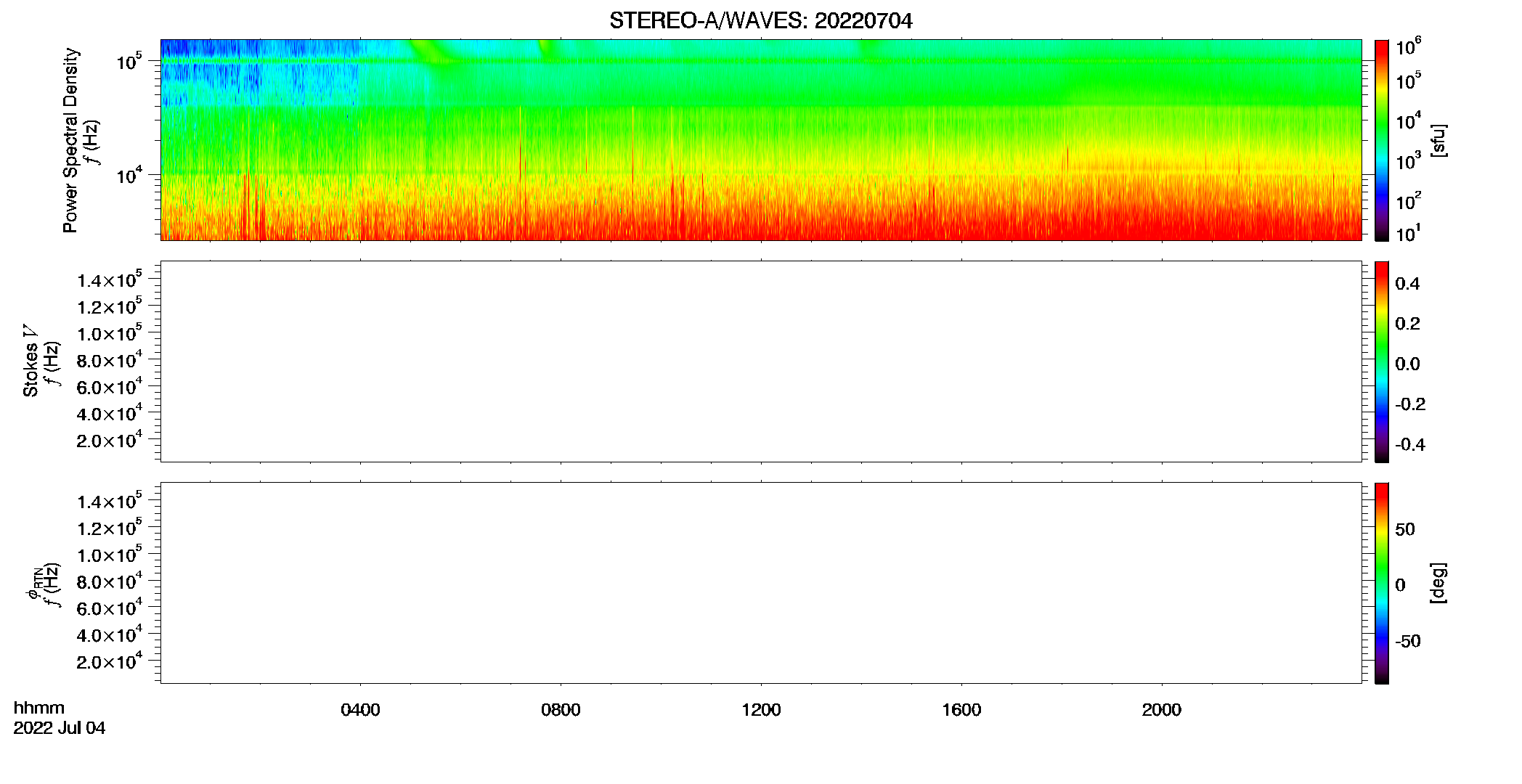1522x784 pixels.
Task: Click the 1600 time tick label
Action: [x=961, y=710]
